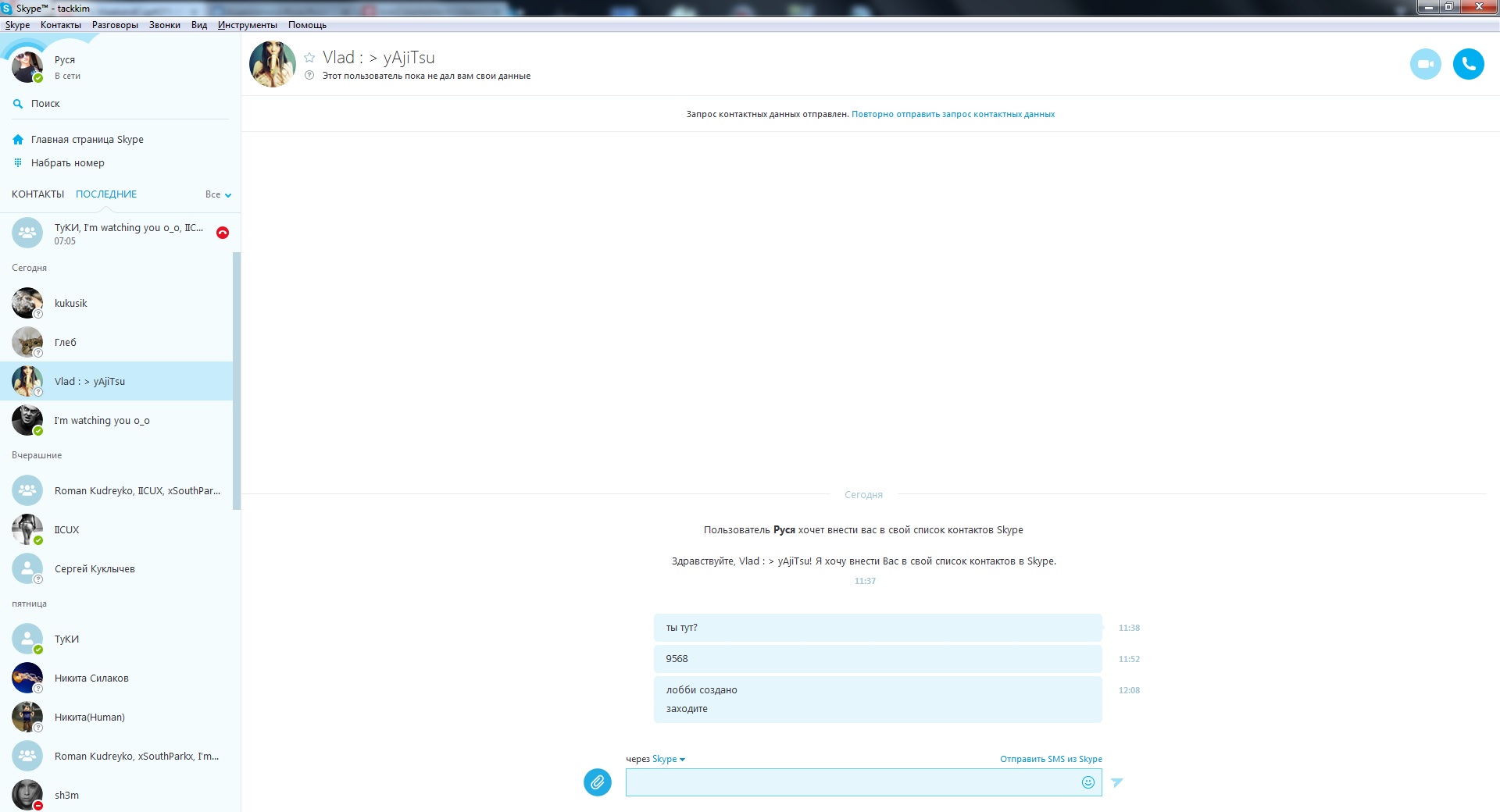Add Vlad to favorites with the star
1500x812 pixels.
[309, 57]
